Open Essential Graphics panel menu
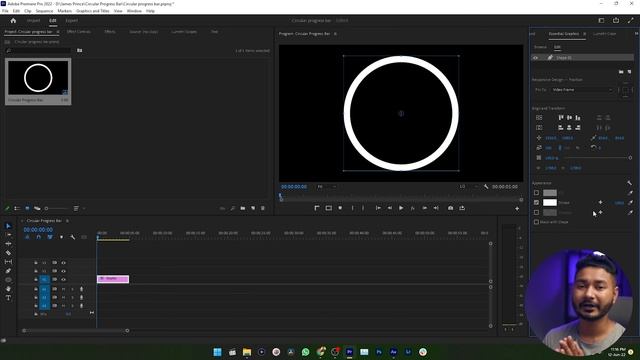640x360 pixels. pos(584,34)
